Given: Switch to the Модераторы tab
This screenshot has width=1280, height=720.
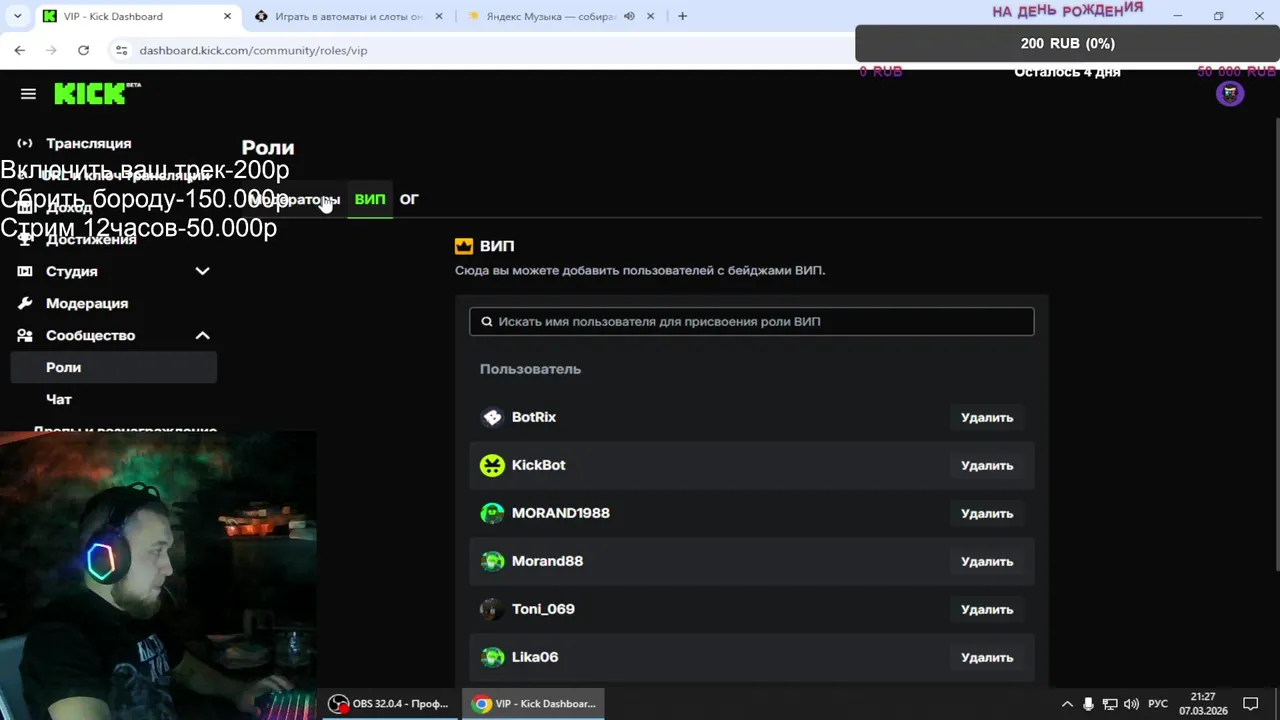Looking at the screenshot, I should (295, 199).
